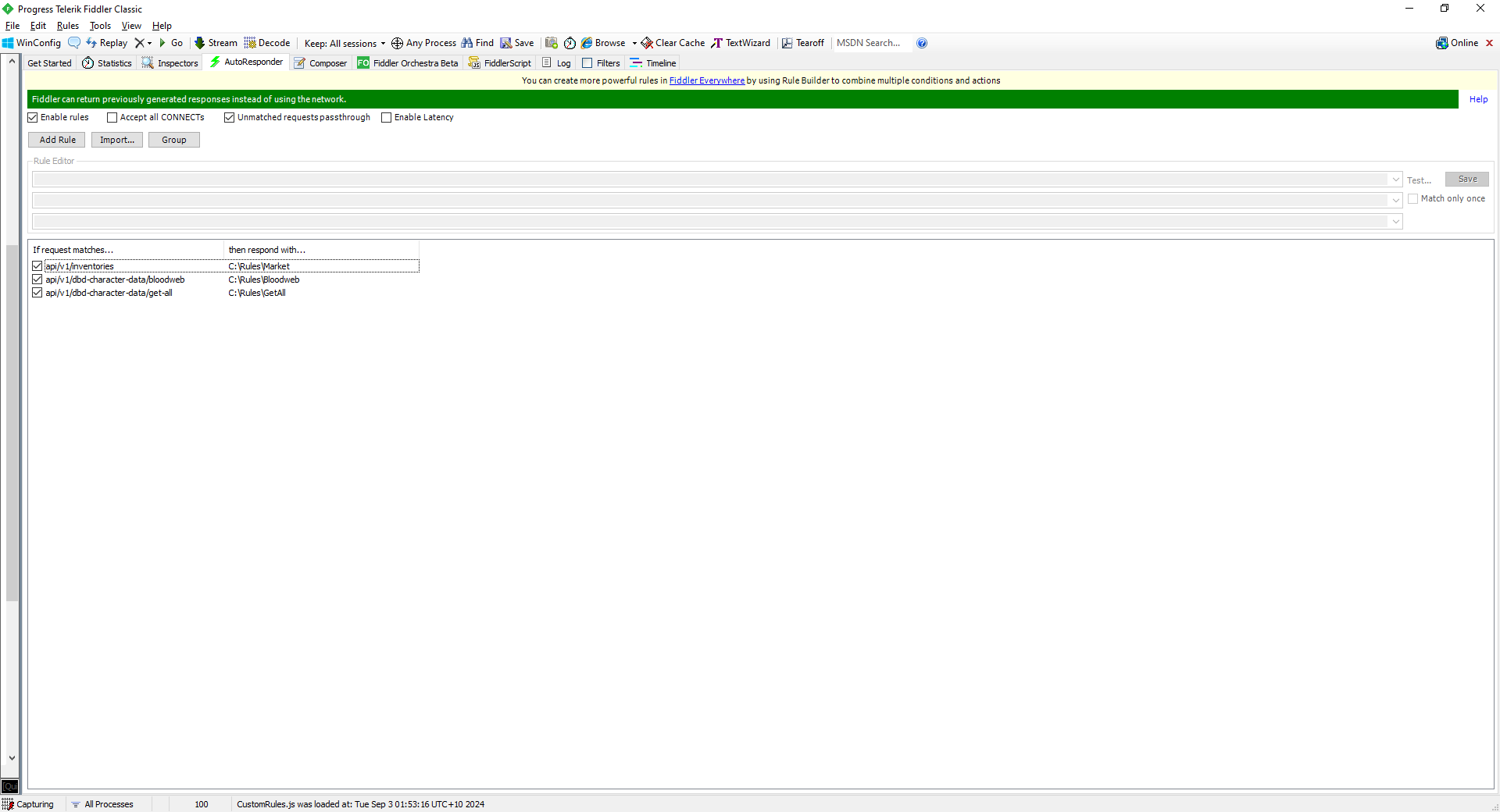Click the Capturing status indicator
Viewport: 1500px width, 812px height.
pyautogui.click(x=28, y=804)
